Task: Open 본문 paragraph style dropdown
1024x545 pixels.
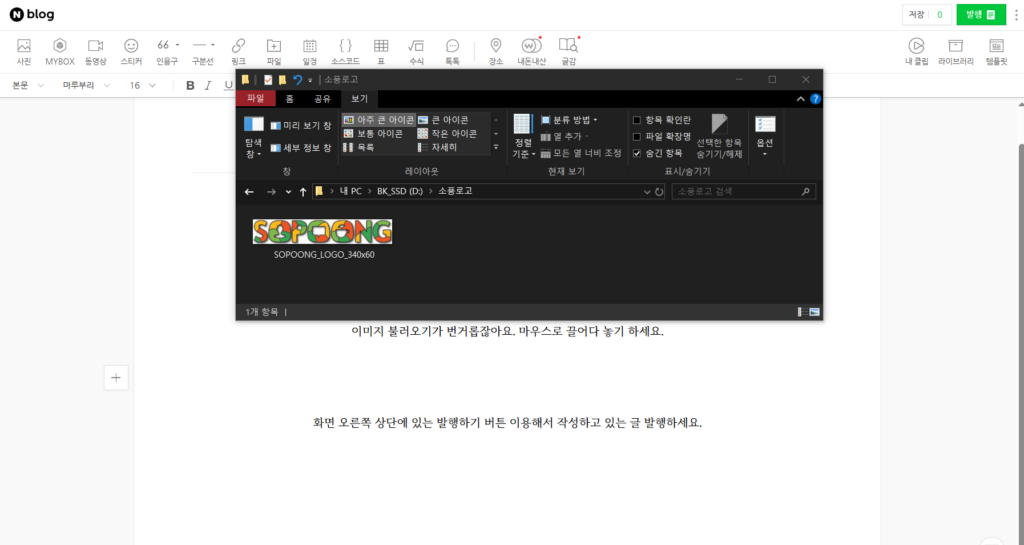Action: pyautogui.click(x=28, y=86)
